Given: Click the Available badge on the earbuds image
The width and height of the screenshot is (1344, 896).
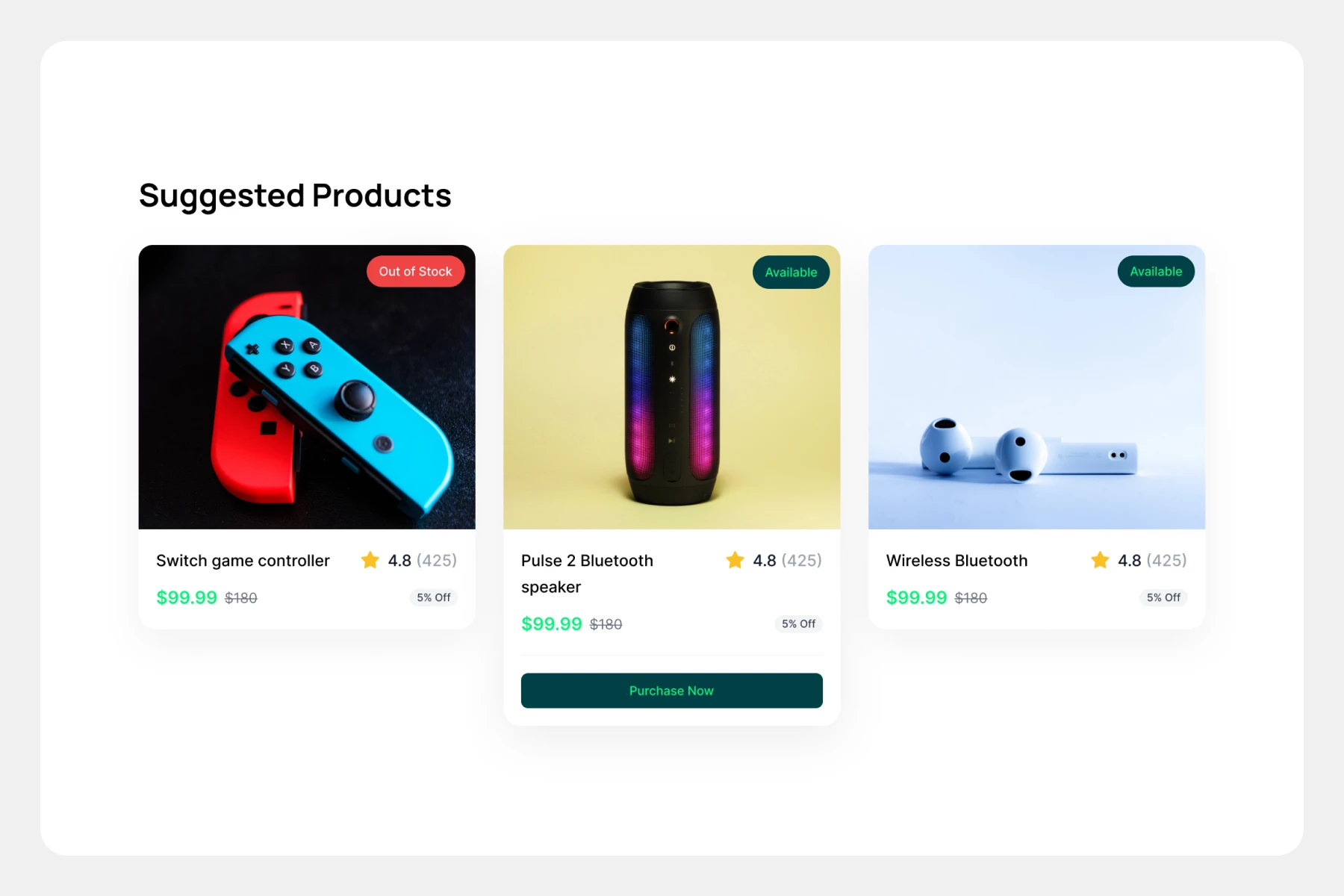Looking at the screenshot, I should pyautogui.click(x=1156, y=272).
